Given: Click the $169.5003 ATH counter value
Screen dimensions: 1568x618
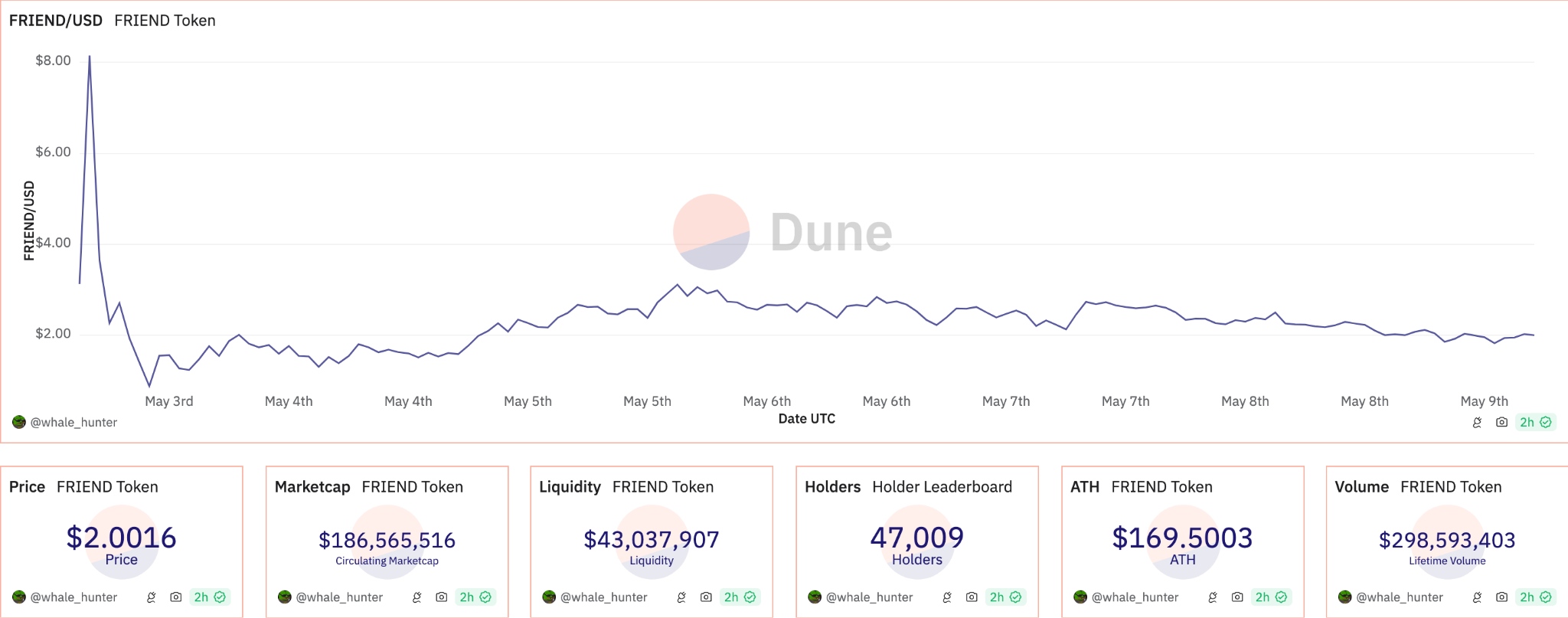Looking at the screenshot, I should click(x=1182, y=538).
